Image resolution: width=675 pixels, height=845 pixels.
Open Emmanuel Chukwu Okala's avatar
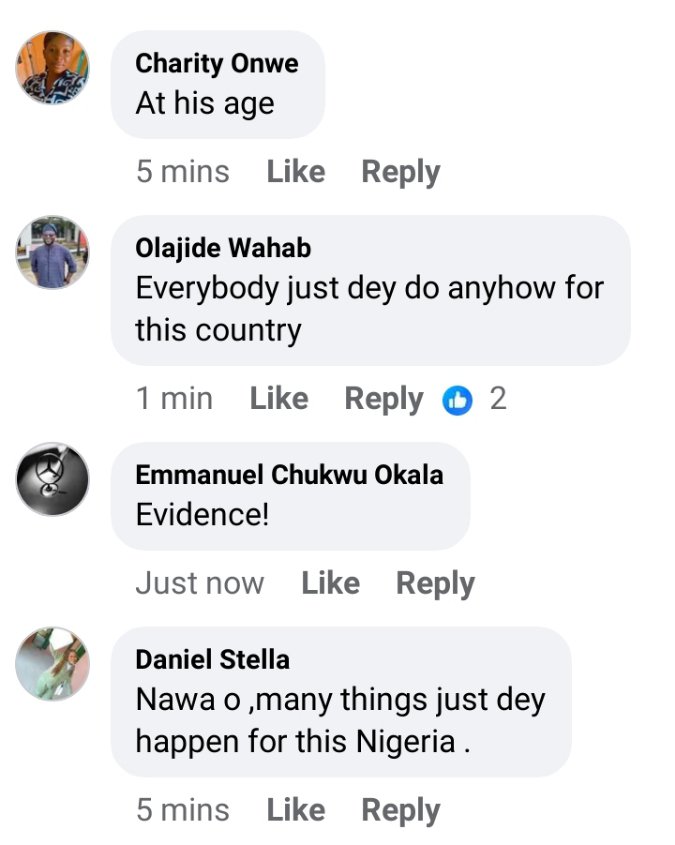click(53, 478)
